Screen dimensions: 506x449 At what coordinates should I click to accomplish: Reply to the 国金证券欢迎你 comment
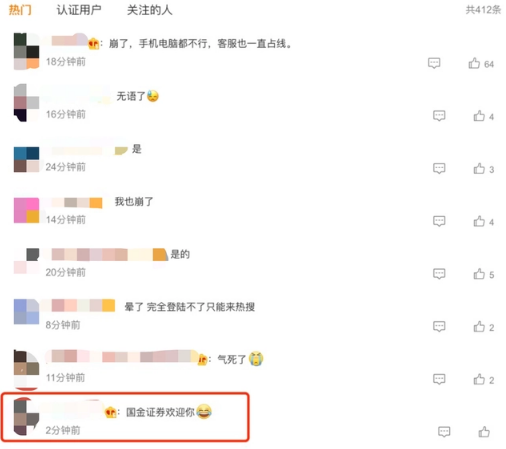pos(444,432)
